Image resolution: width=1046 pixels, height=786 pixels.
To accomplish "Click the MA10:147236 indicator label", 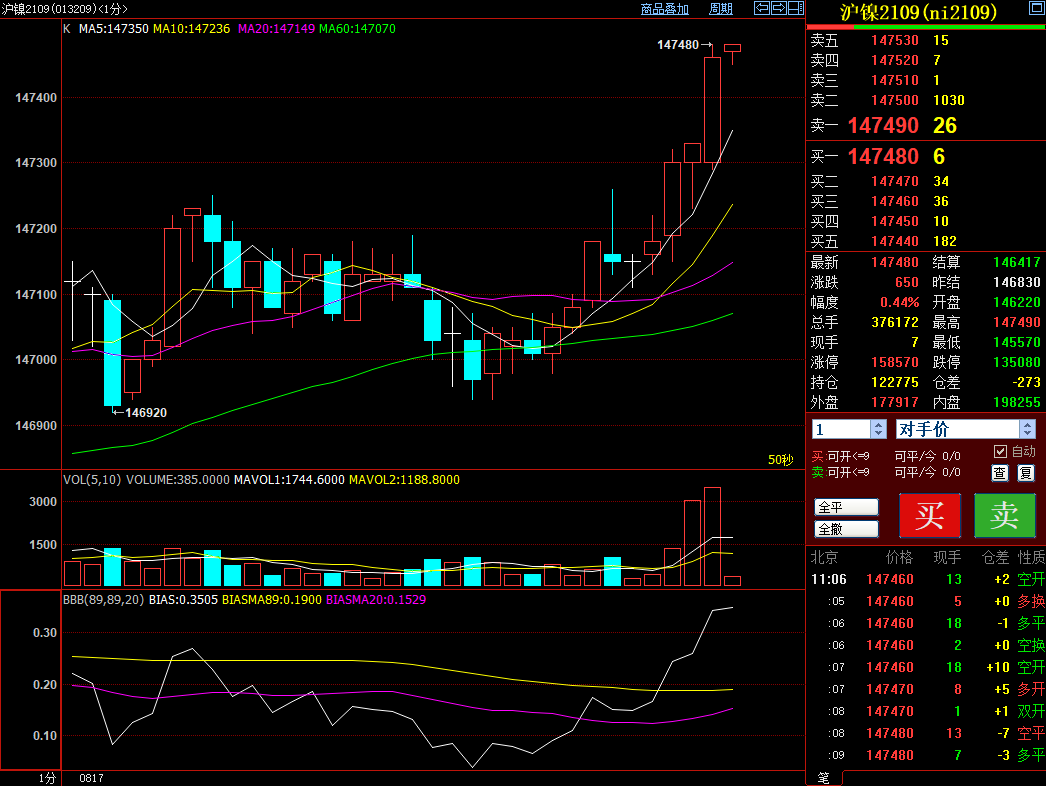I will point(191,29).
